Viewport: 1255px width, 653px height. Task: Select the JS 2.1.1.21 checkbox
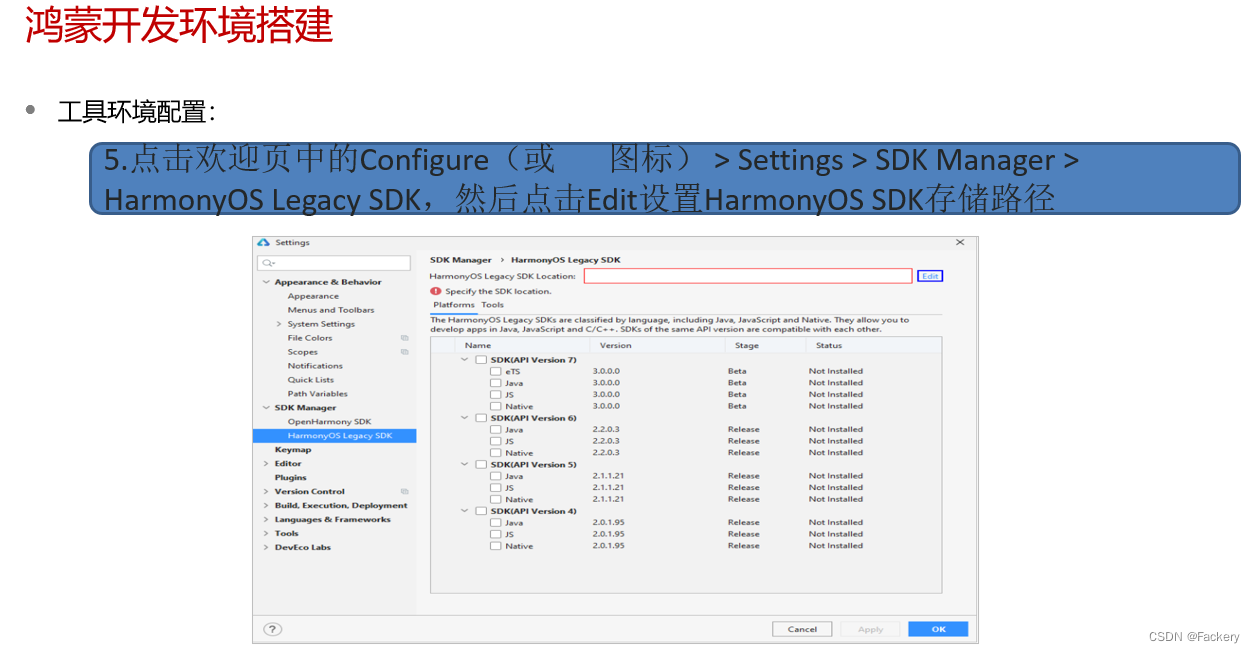496,488
